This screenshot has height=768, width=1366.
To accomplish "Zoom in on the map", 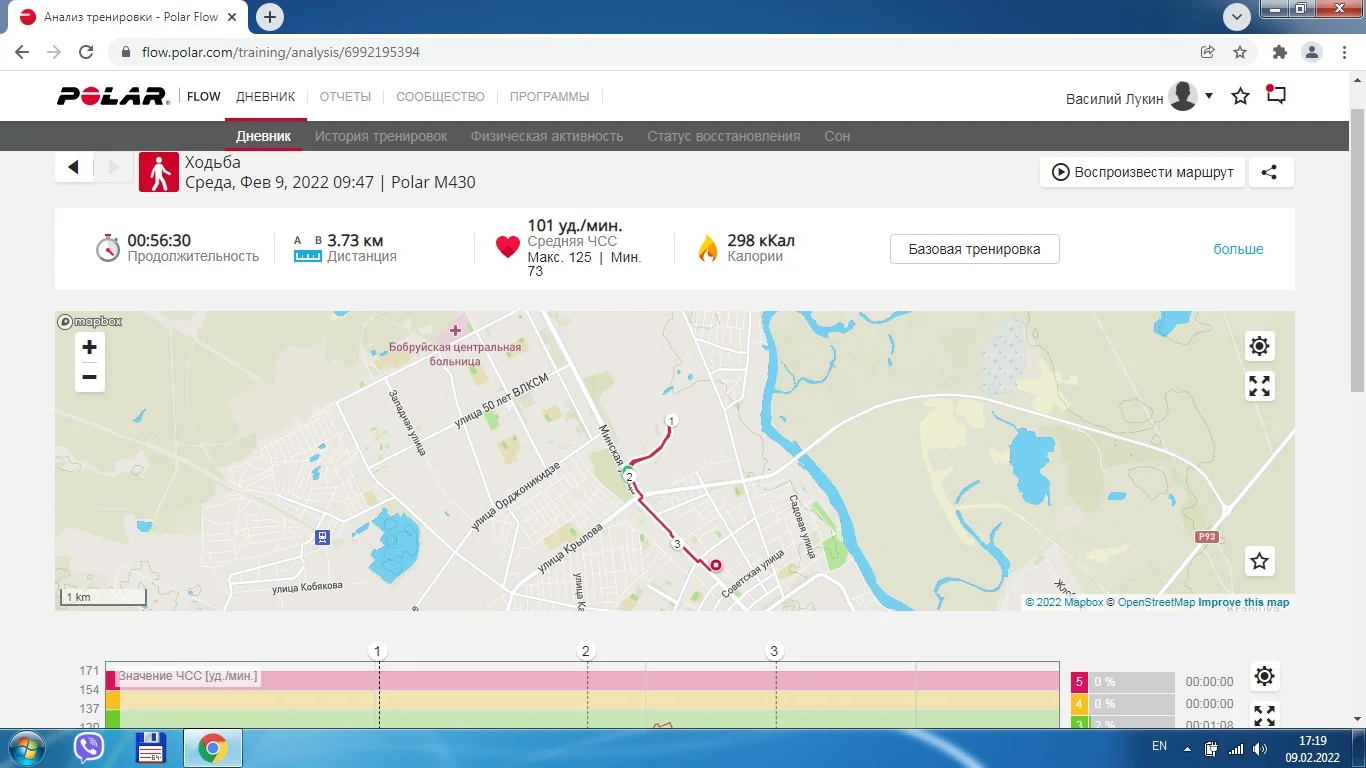I will coord(90,347).
